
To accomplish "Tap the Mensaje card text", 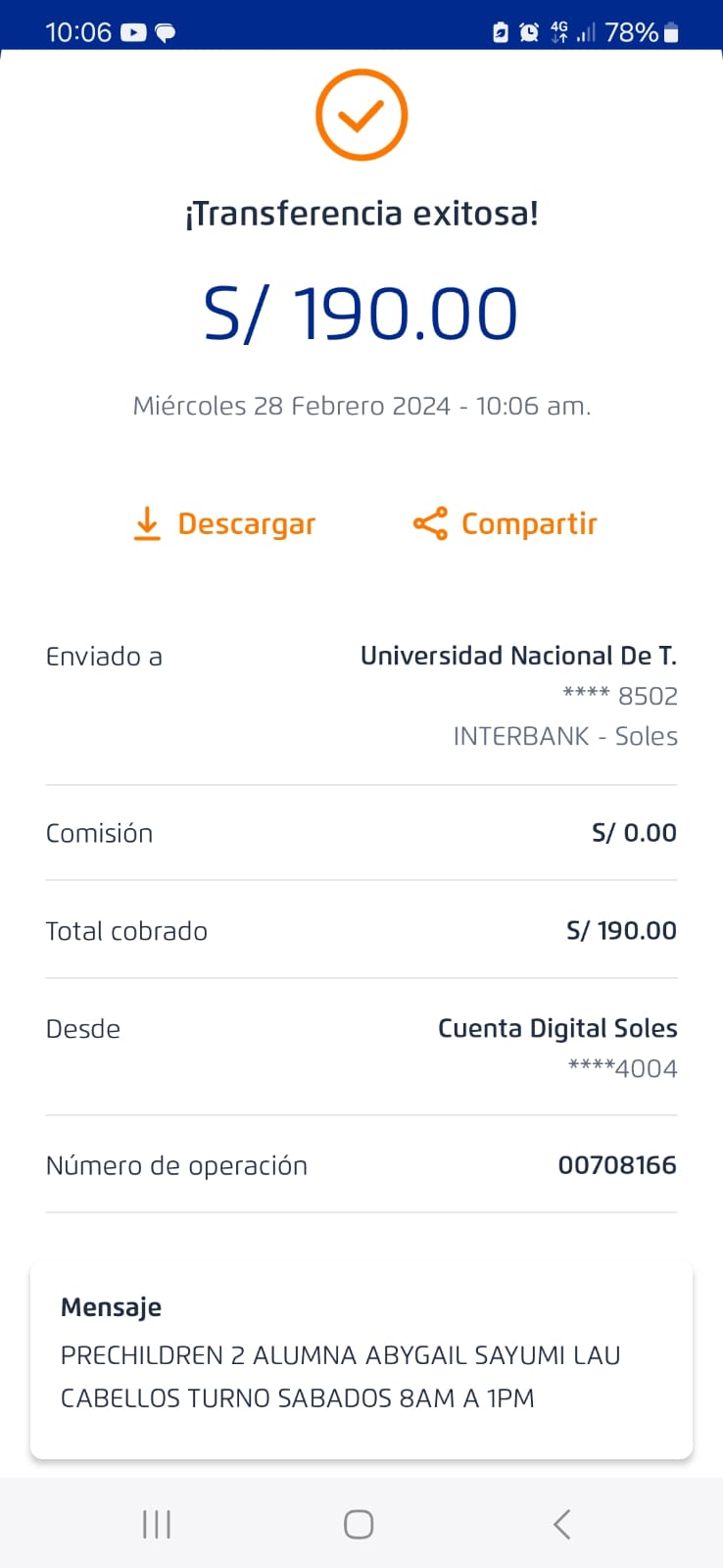I will pos(340,1376).
